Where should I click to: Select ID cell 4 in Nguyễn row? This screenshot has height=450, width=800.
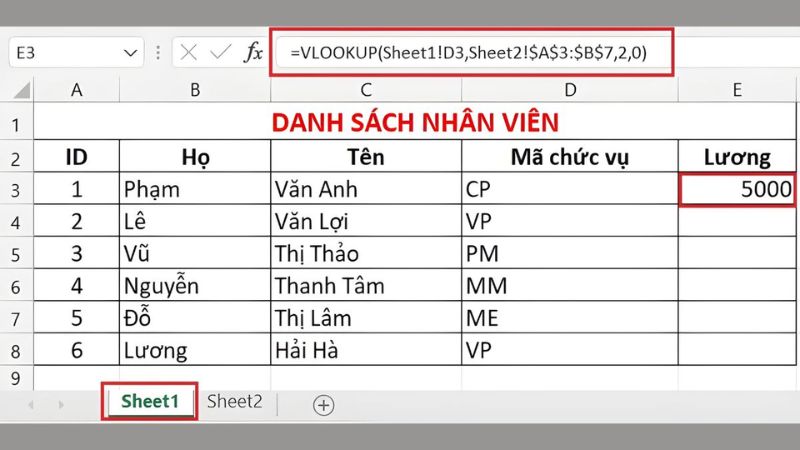[x=77, y=285]
